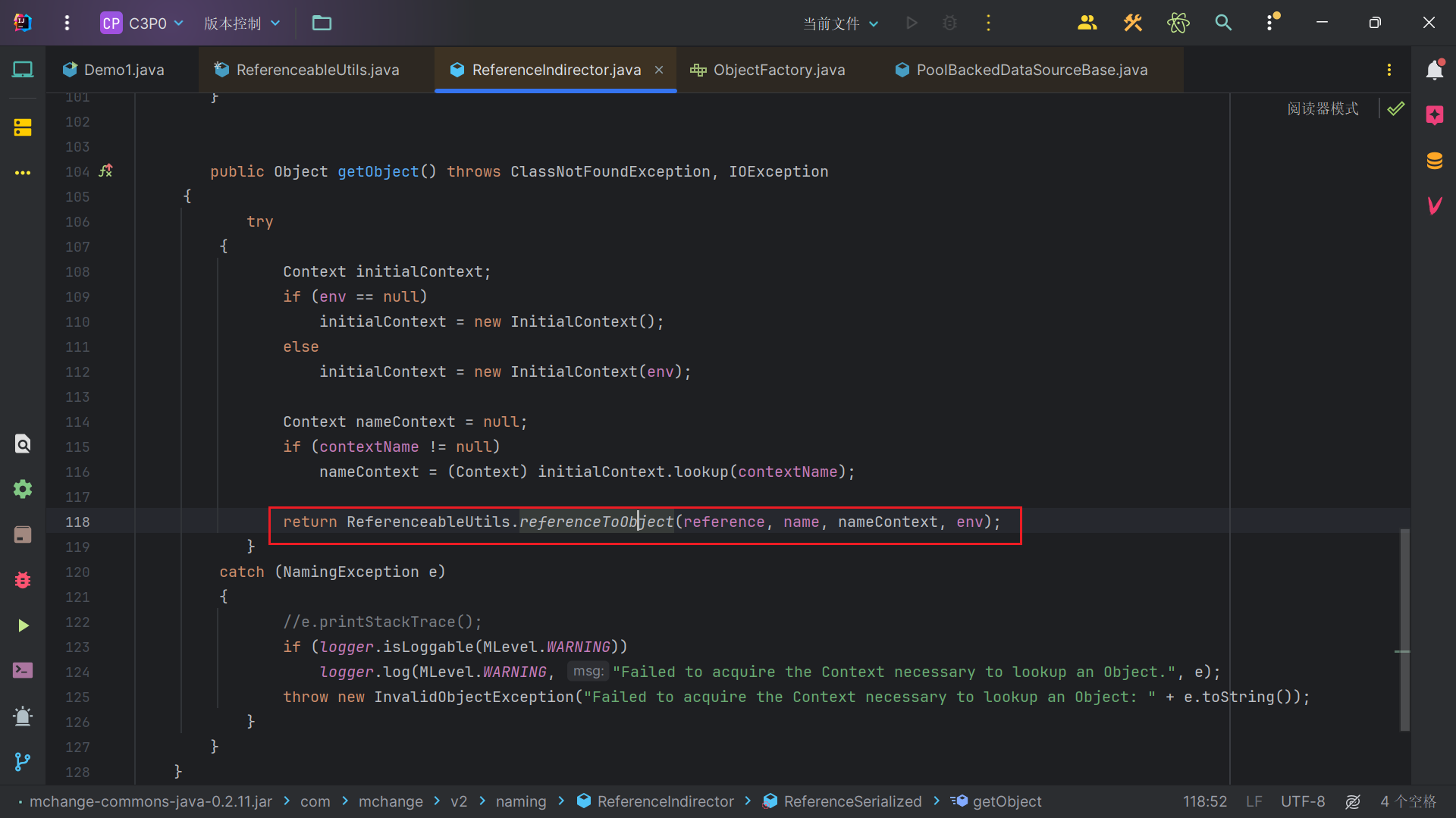The height and width of the screenshot is (818, 1456).
Task: Open more run actions menu
Action: [x=988, y=24]
